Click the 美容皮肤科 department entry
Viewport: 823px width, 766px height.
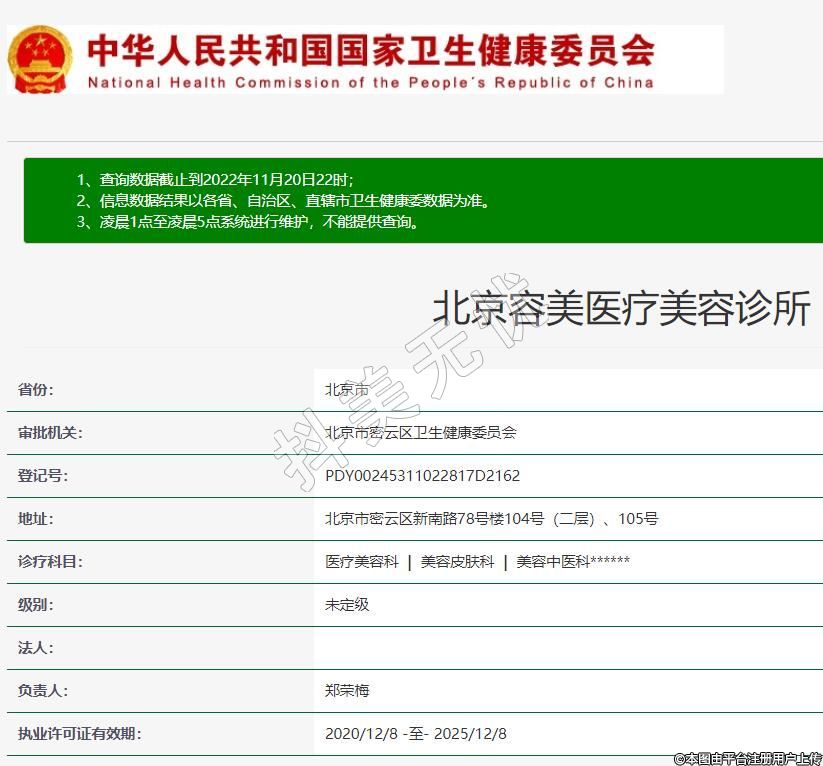(x=457, y=562)
